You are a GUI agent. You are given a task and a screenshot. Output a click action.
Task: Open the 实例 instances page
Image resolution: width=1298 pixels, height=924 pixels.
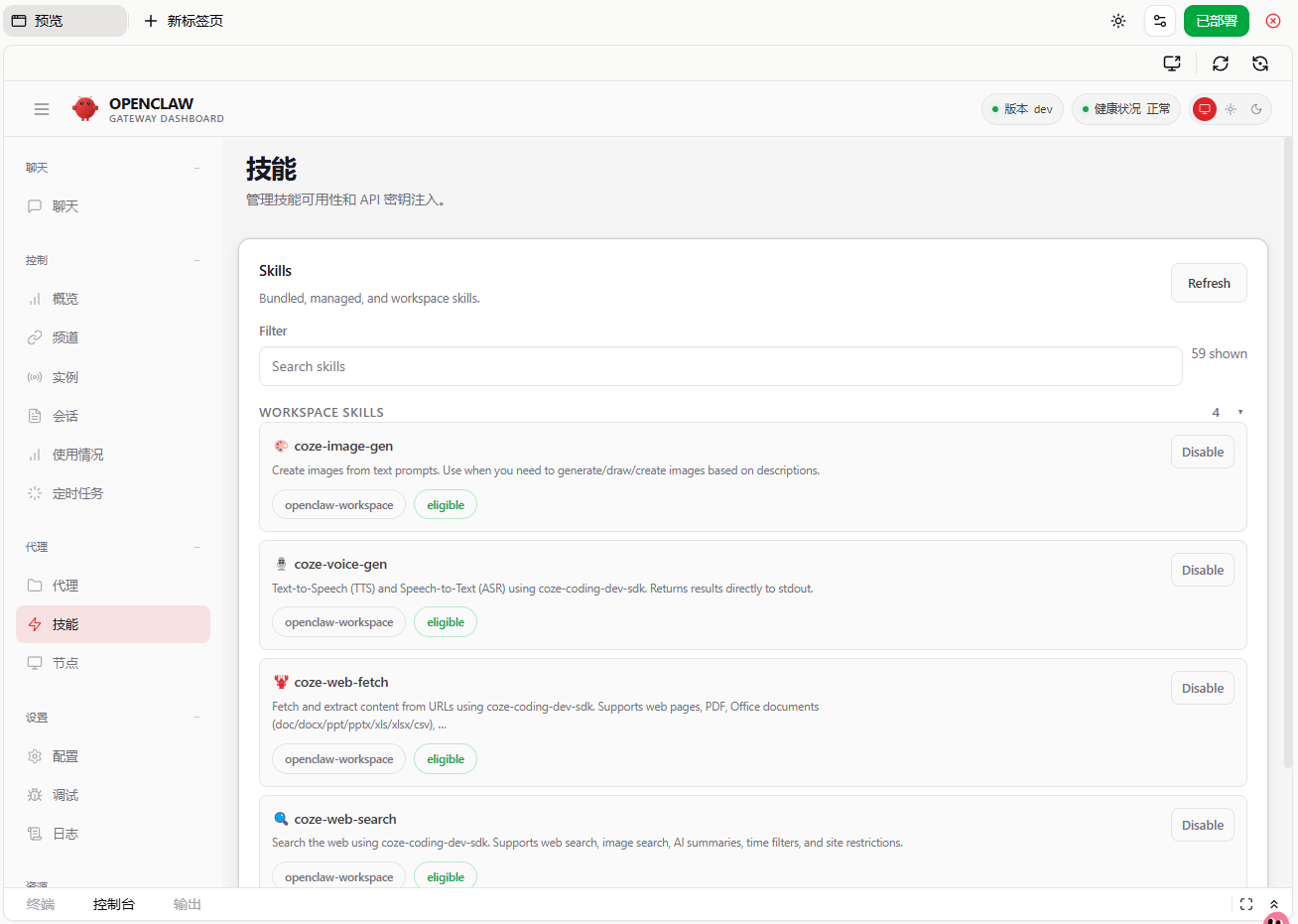[113, 377]
